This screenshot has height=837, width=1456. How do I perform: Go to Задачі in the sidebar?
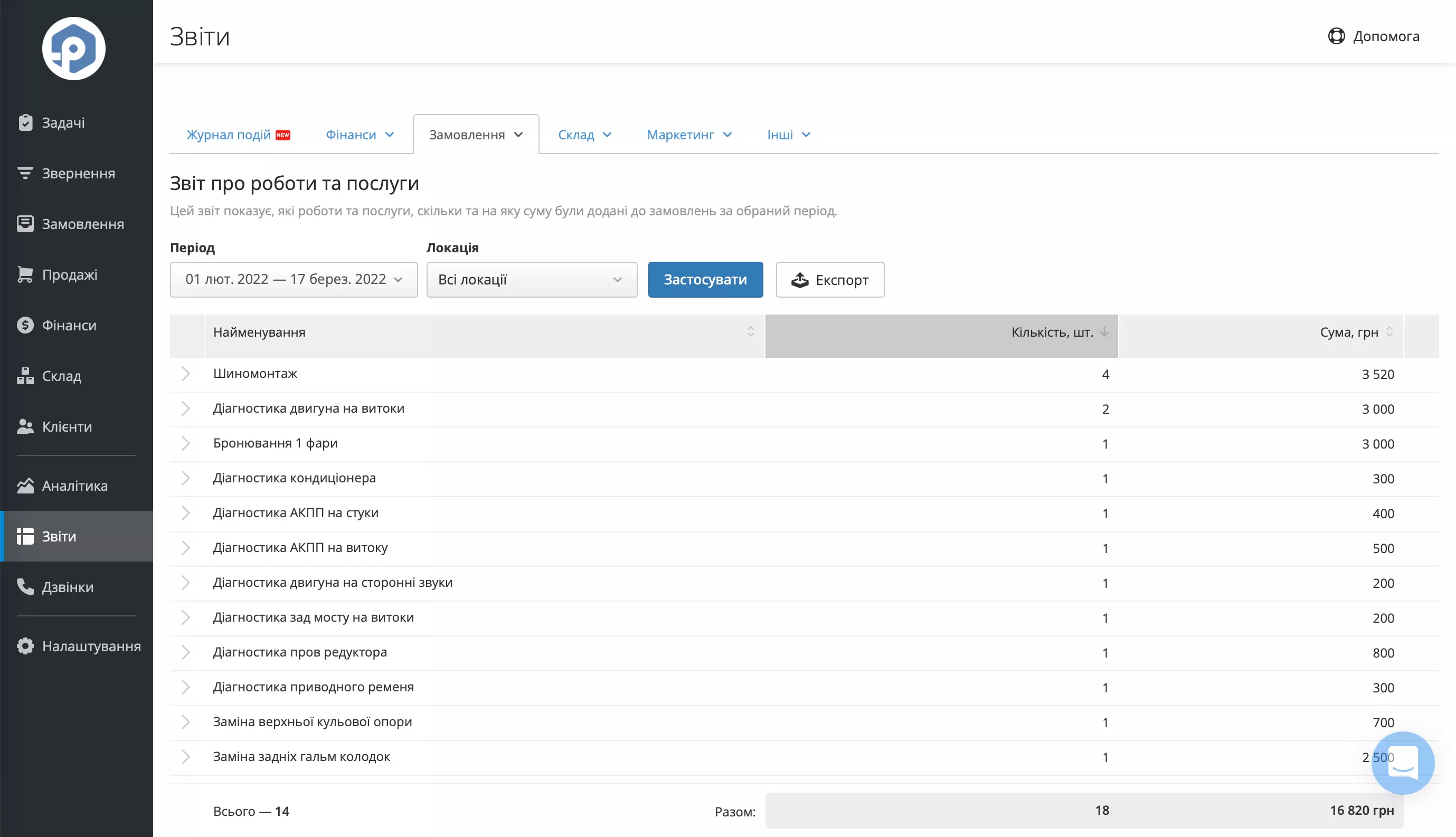(77, 122)
